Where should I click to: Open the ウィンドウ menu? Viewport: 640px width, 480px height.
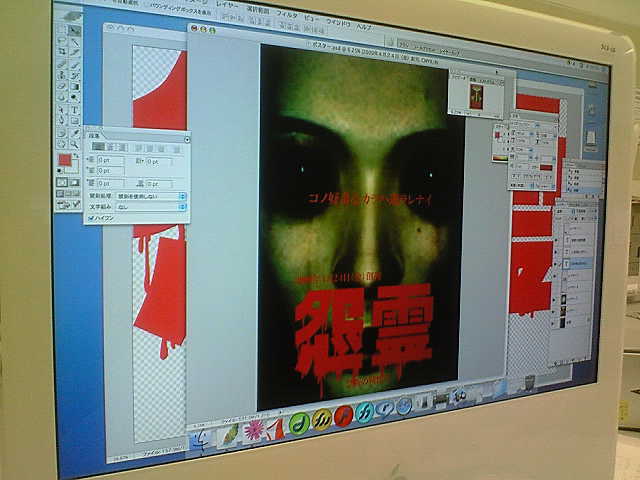(339, 23)
